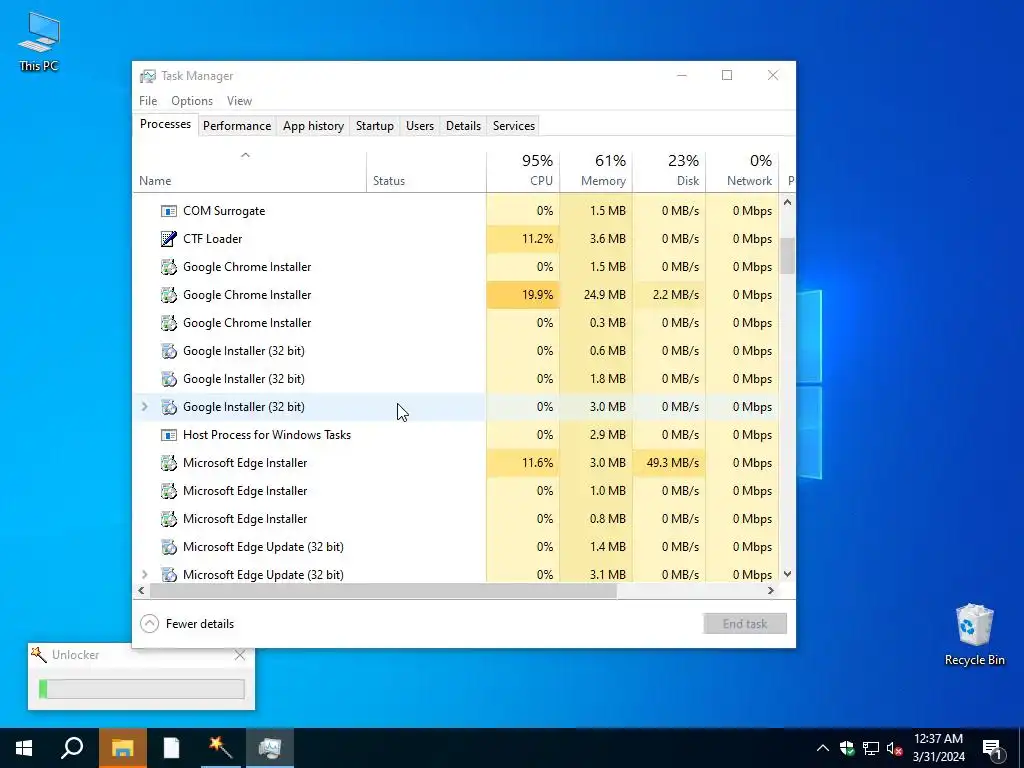Close the Unlocker progress window
This screenshot has width=1024, height=768.
[x=240, y=655]
